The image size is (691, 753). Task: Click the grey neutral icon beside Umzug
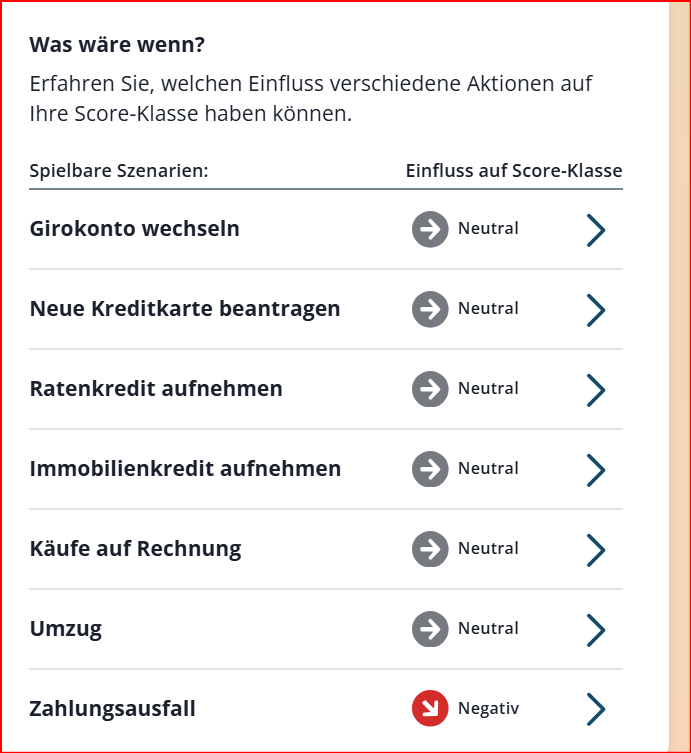[430, 629]
